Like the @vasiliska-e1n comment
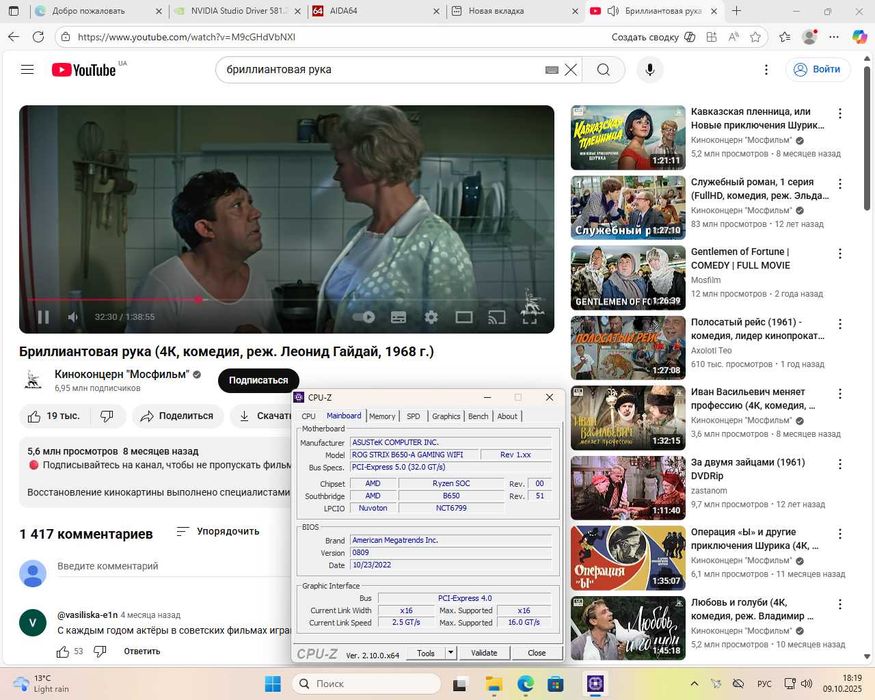Screen dimensions: 875x700 coord(63,651)
